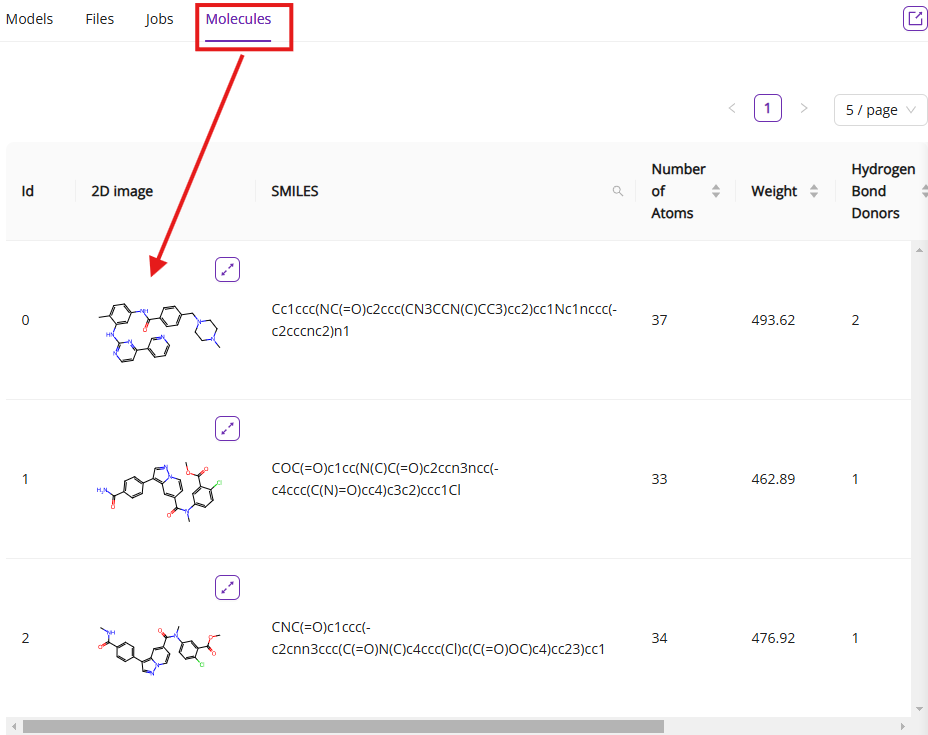
Task: Click the horizontal scrollbar thumb
Action: [x=343, y=727]
